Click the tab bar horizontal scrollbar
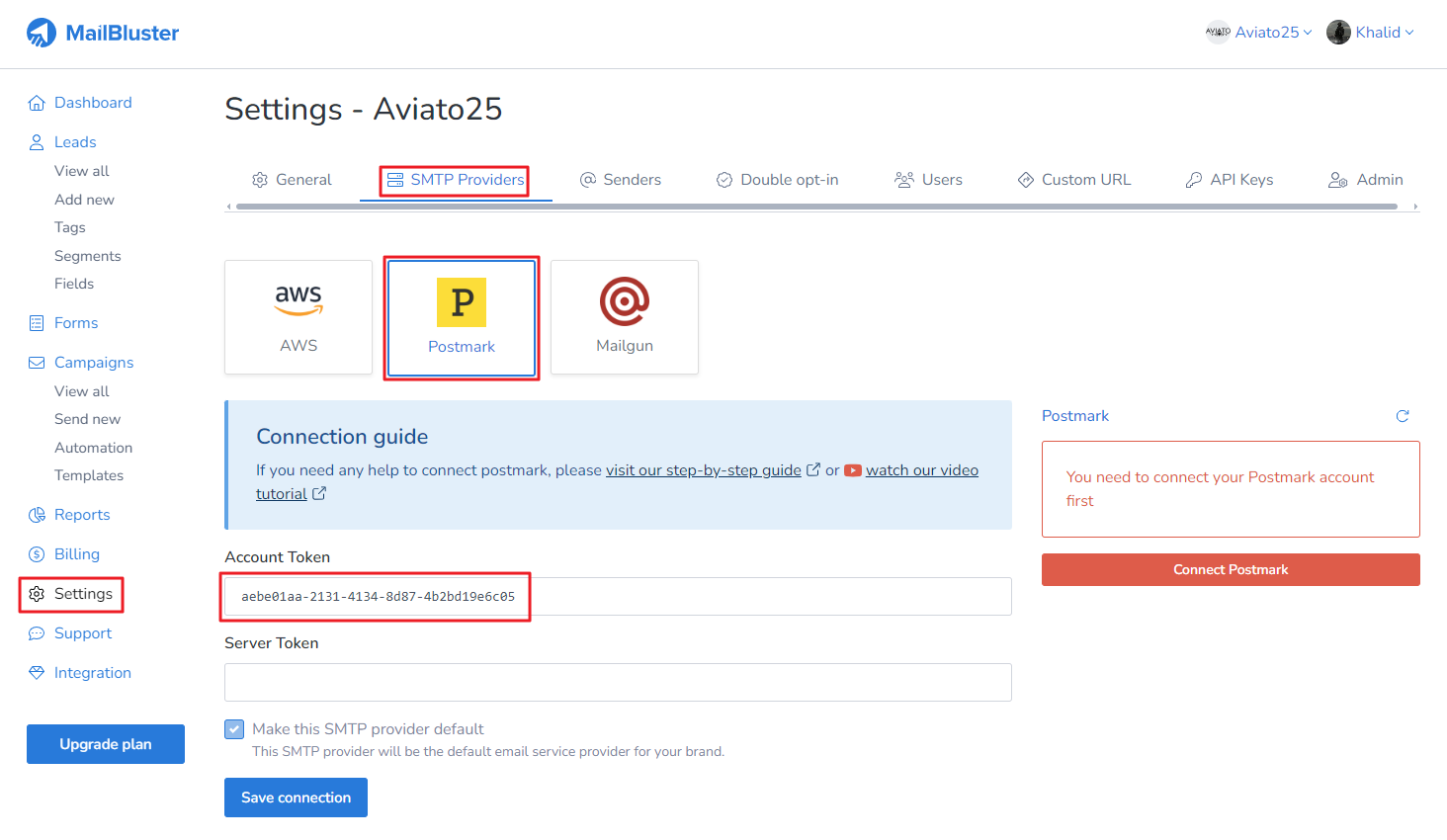Viewport: 1447px width, 840px height. click(x=816, y=207)
